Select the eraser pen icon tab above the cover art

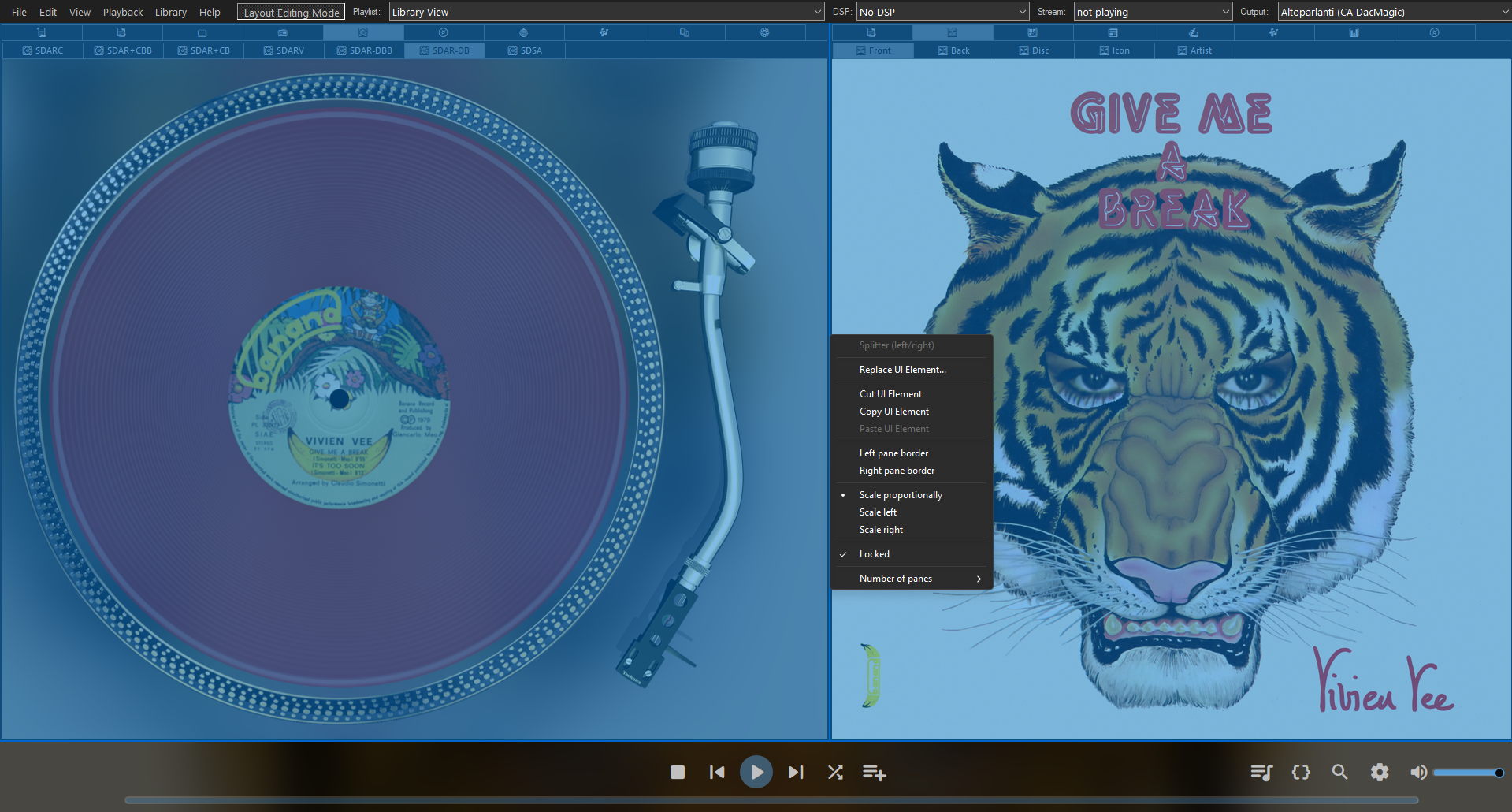click(1194, 32)
